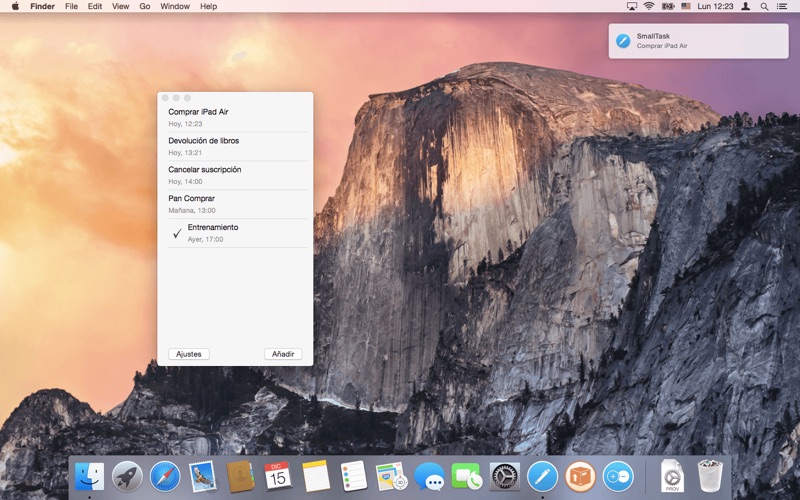Click SmallTask blue pencil Dock icon
This screenshot has width=800, height=500.
542,477
